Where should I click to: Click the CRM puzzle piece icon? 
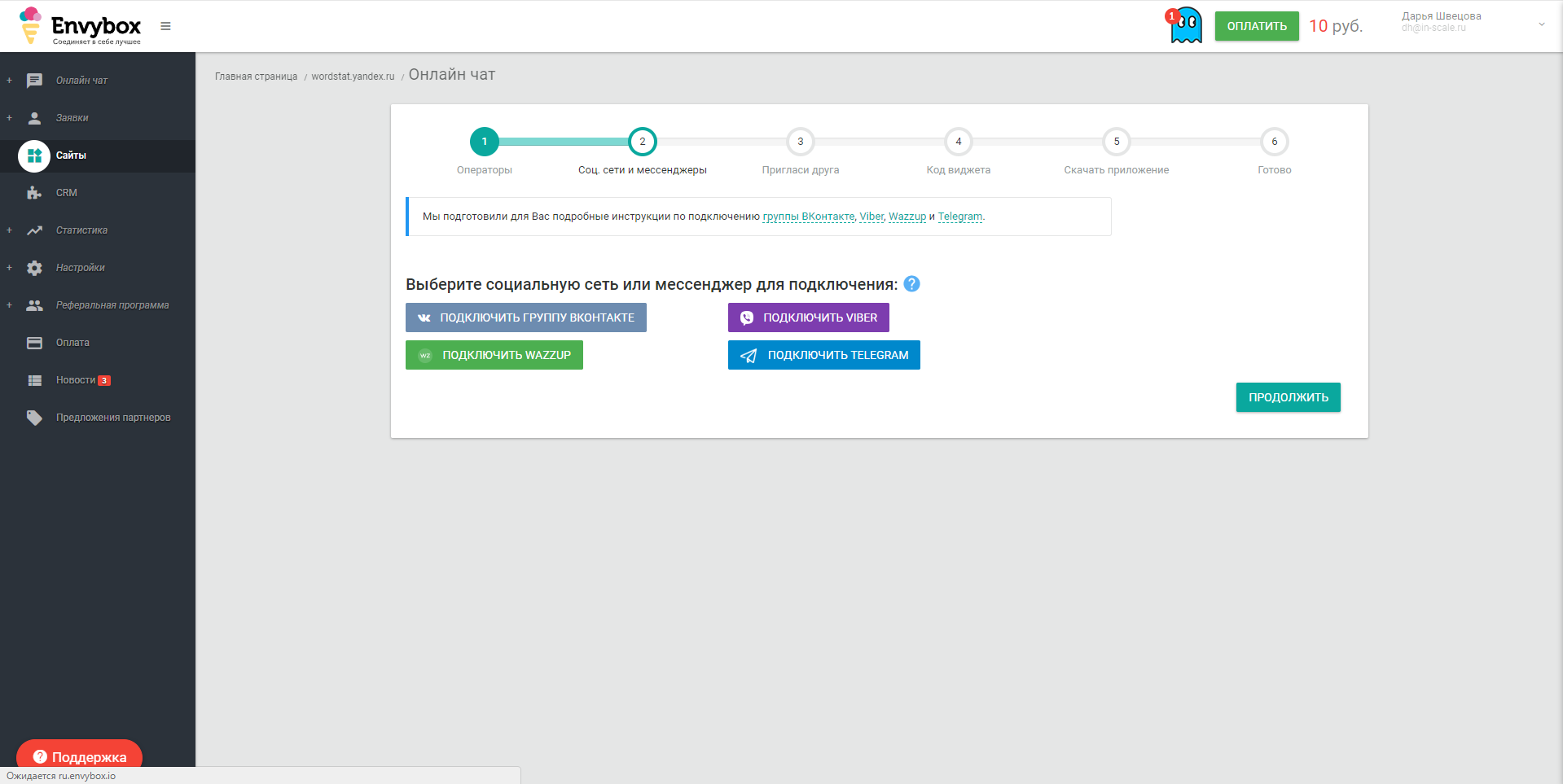(x=34, y=193)
